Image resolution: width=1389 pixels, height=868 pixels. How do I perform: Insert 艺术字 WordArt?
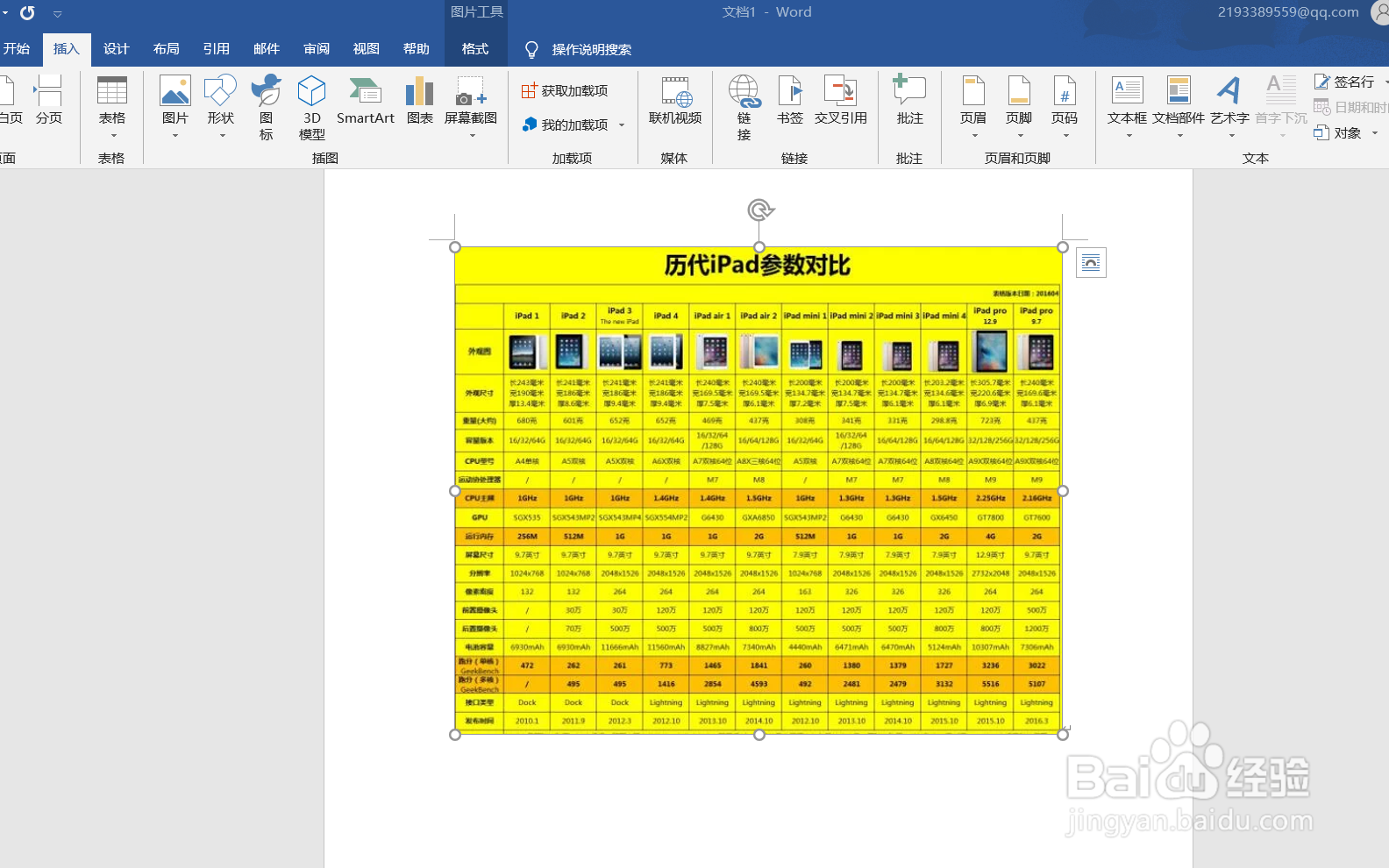(x=1229, y=107)
